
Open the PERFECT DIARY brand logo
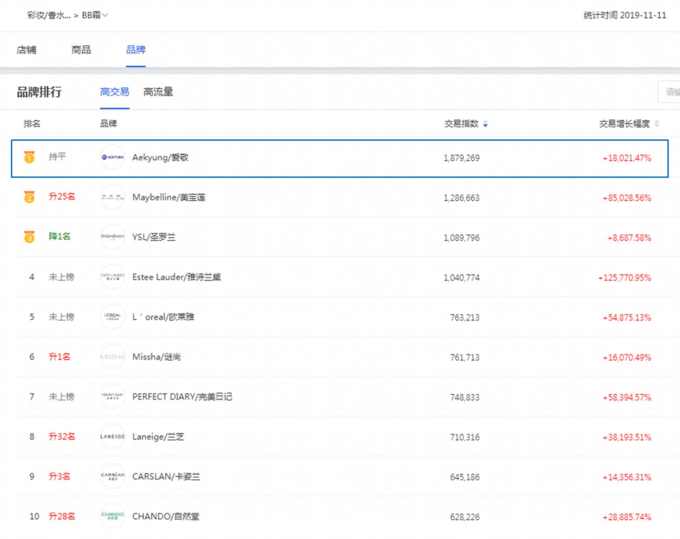pyautogui.click(x=113, y=396)
